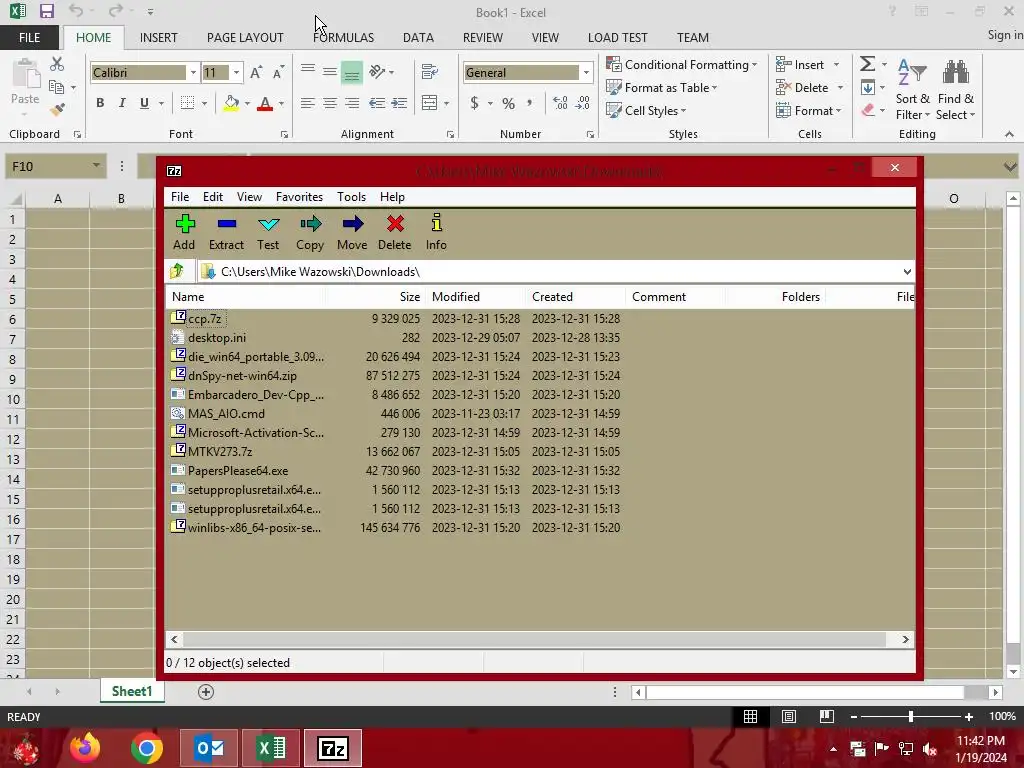Screen dimensions: 1024x768
Task: Click the Cut scissors icon in Excel
Action: [x=57, y=64]
